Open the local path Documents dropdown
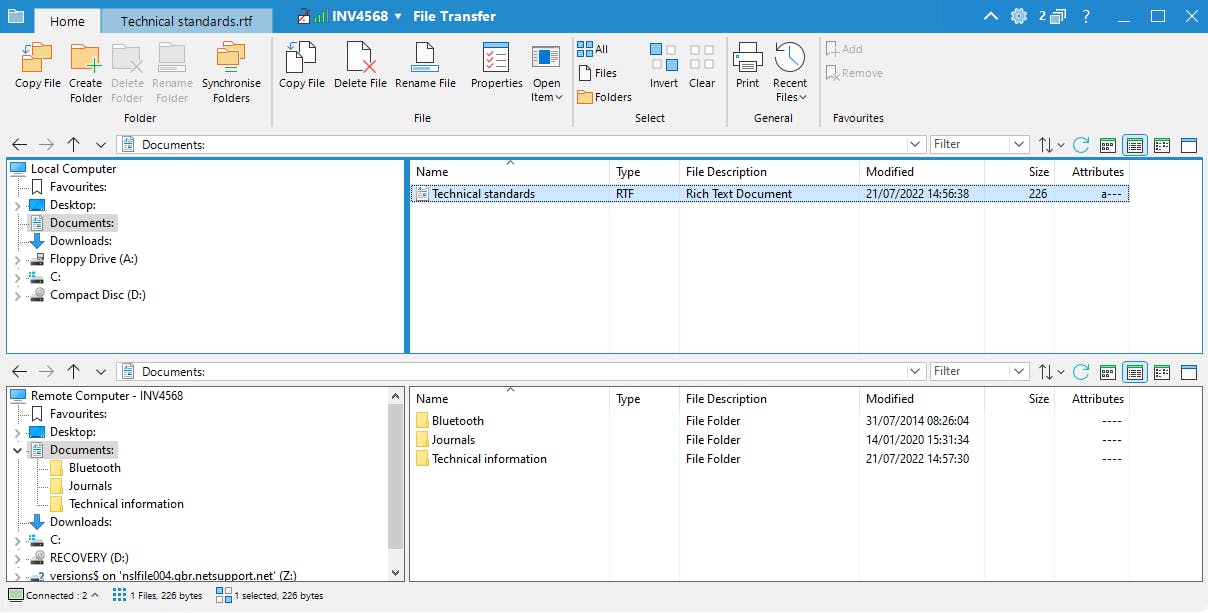Screen dimensions: 1208x613 pyautogui.click(x=915, y=145)
